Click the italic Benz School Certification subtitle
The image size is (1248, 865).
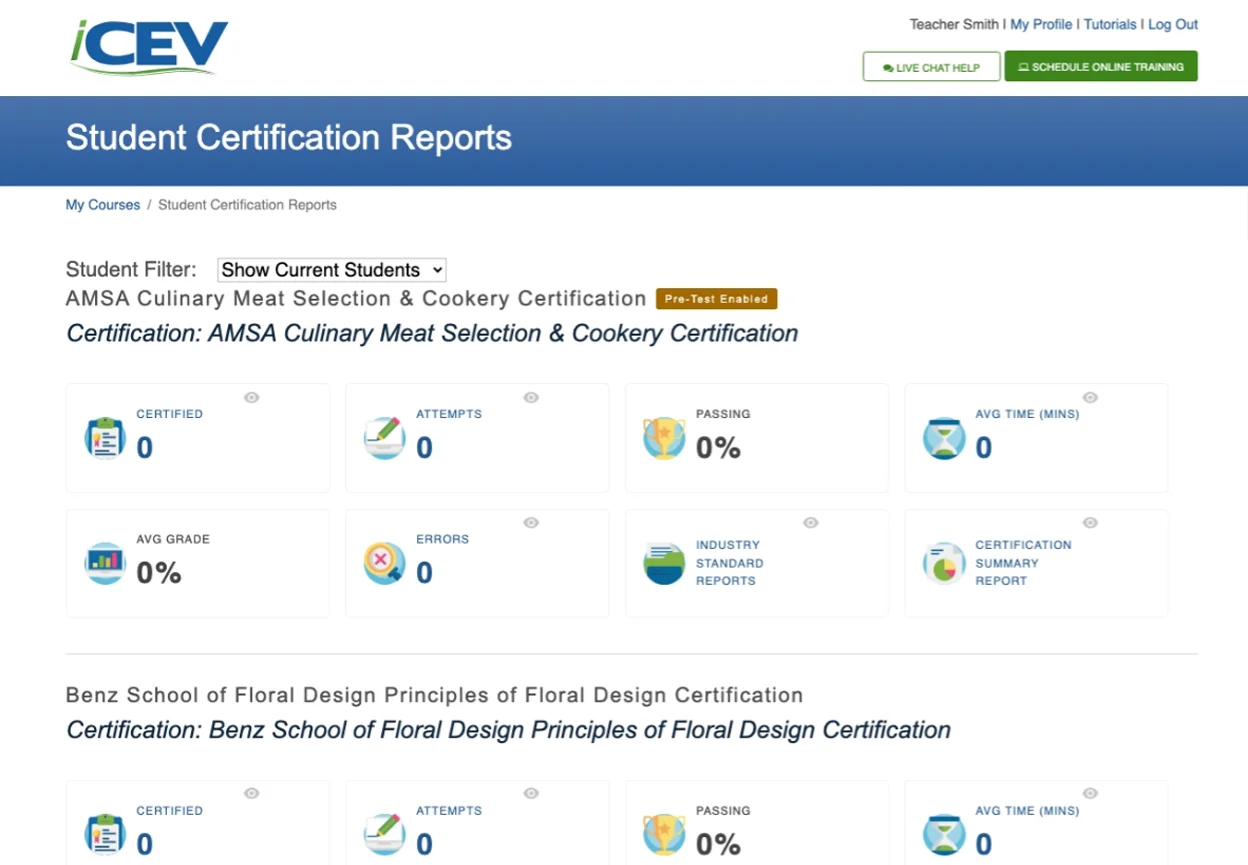[x=509, y=730]
